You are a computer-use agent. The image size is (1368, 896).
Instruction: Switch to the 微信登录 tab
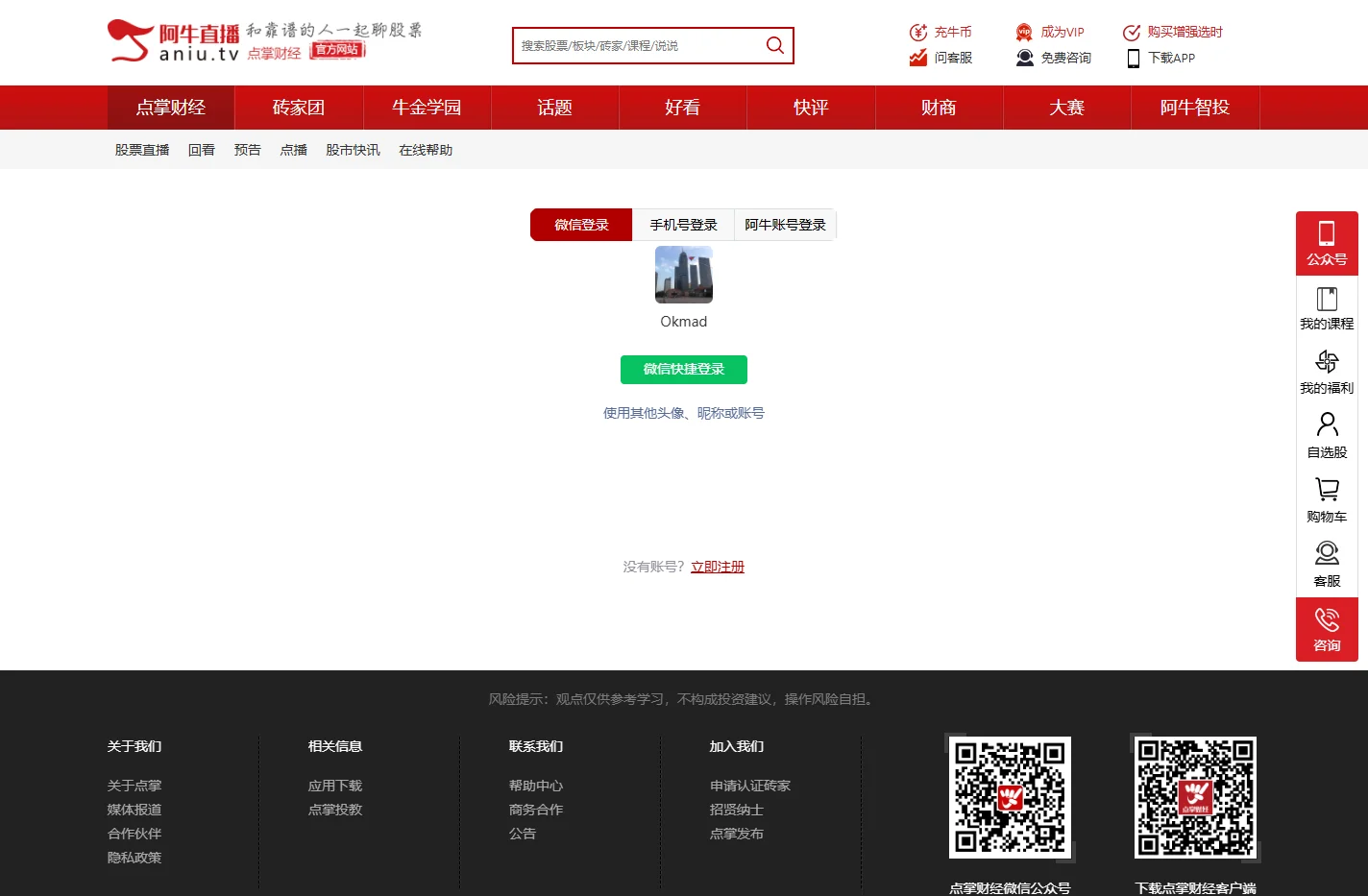point(581,225)
